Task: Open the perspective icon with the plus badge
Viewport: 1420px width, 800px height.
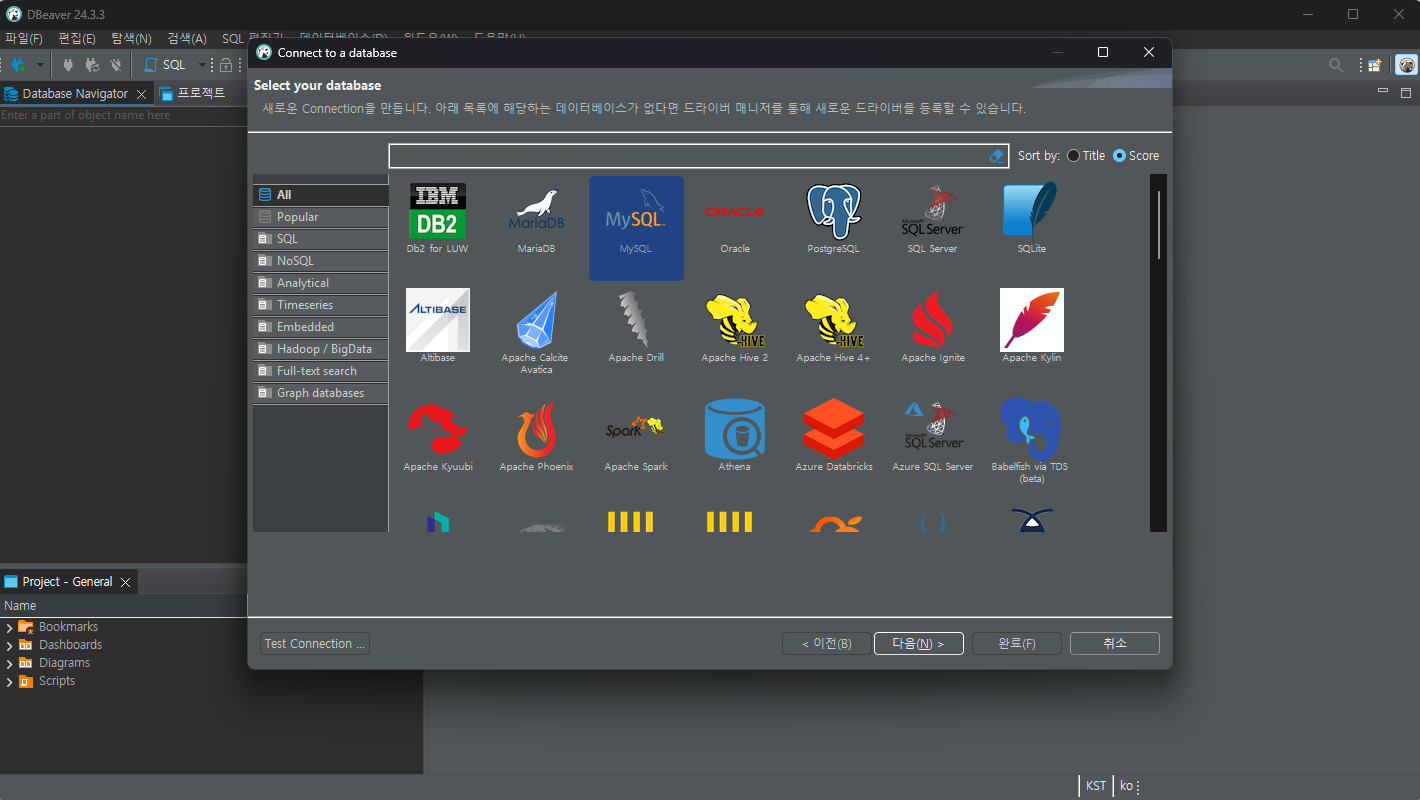Action: coord(1375,65)
